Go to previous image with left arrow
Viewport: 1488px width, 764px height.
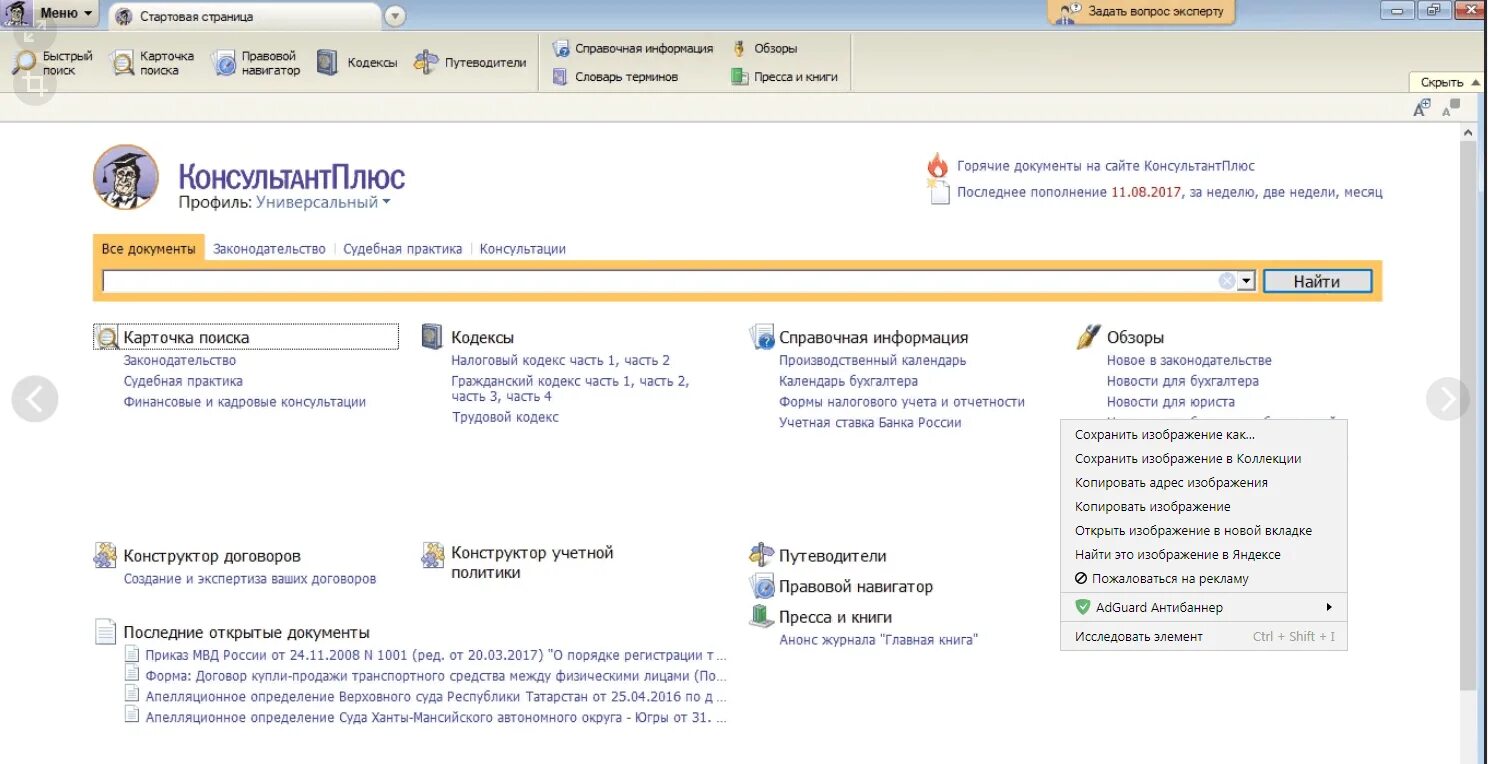click(x=35, y=400)
